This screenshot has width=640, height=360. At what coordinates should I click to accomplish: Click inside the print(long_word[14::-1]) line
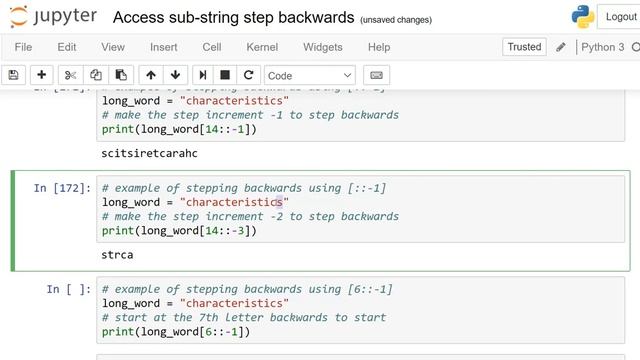179,129
